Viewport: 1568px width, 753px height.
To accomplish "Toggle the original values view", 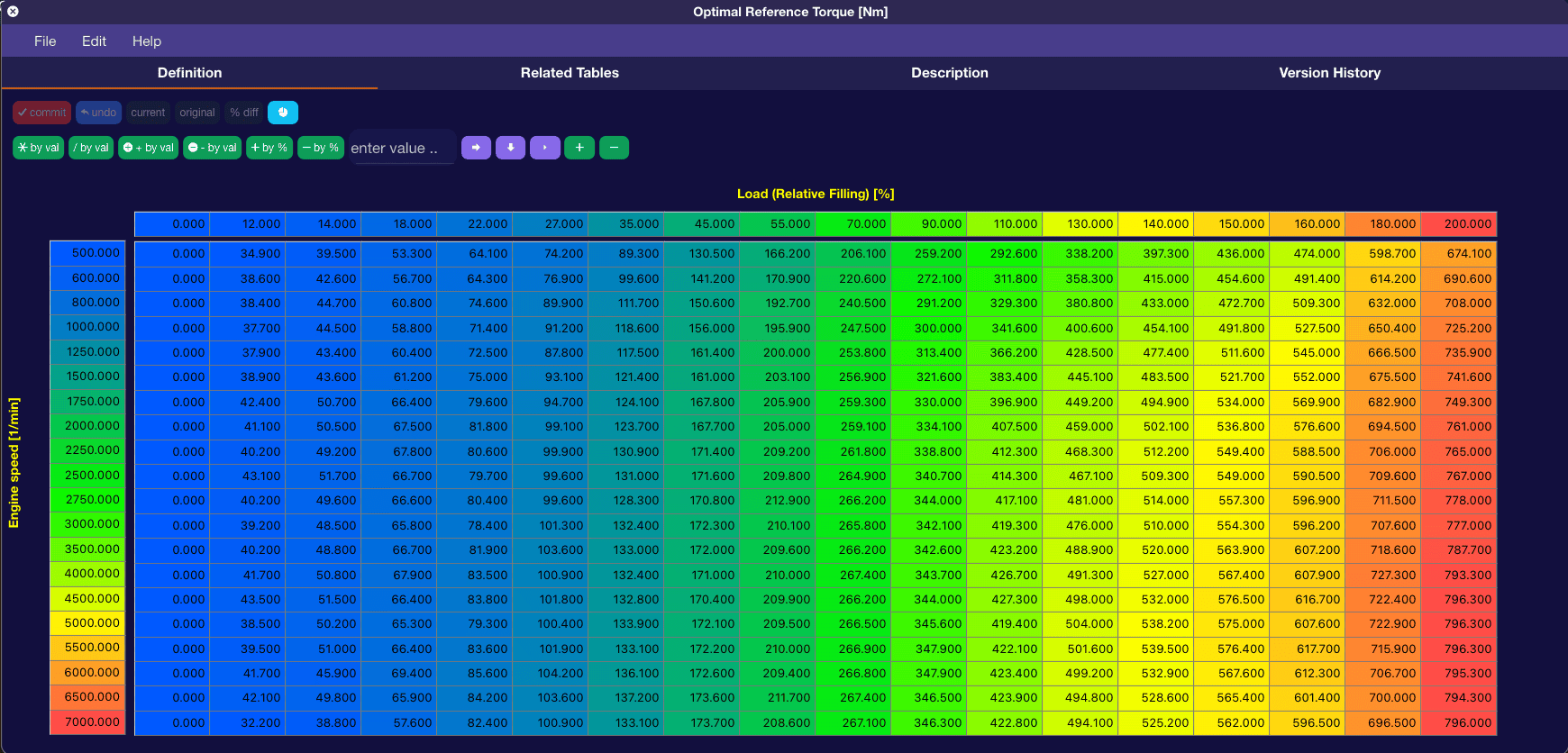I will tap(197, 113).
